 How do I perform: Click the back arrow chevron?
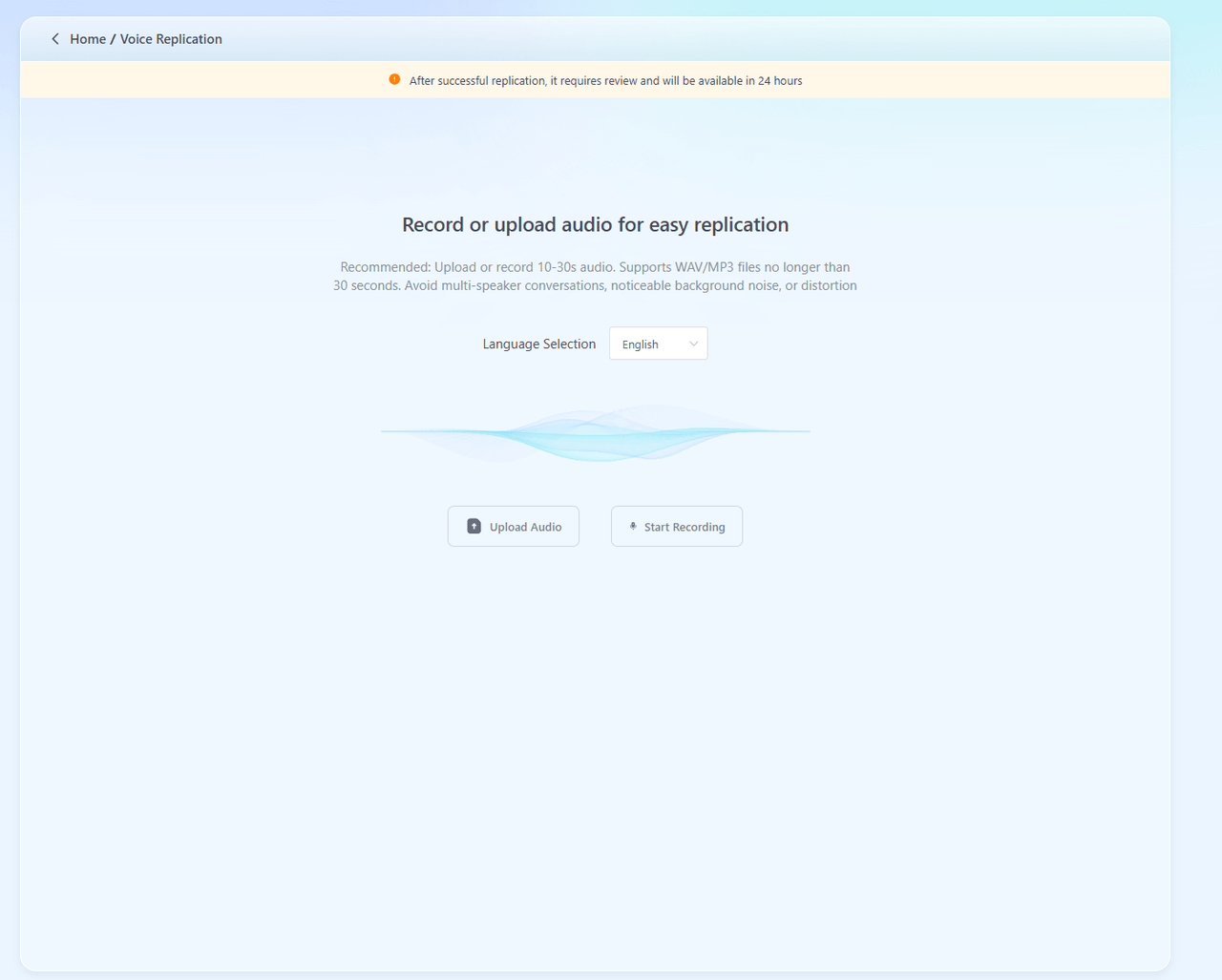tap(55, 39)
